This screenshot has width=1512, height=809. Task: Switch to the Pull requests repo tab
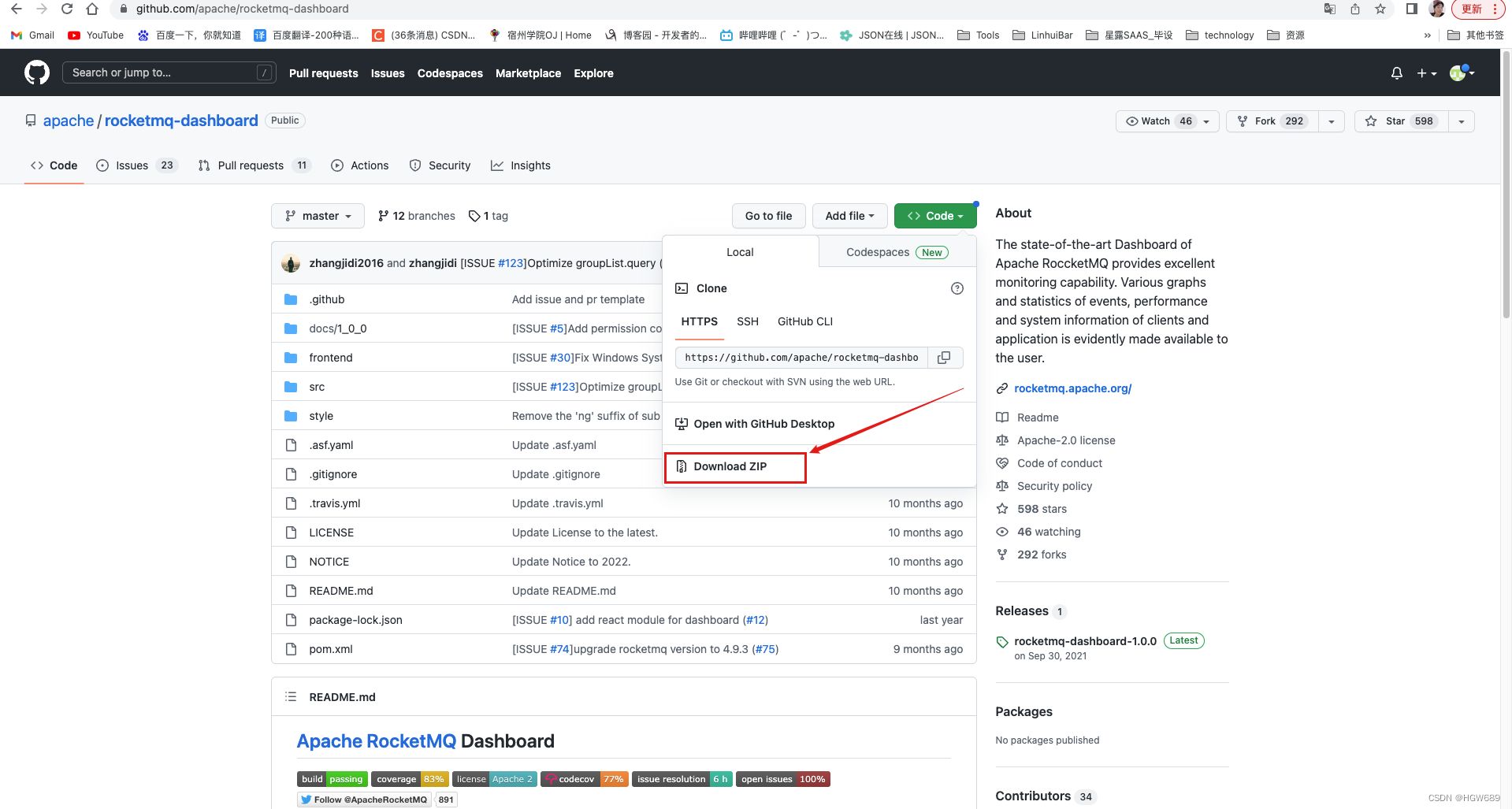point(254,165)
